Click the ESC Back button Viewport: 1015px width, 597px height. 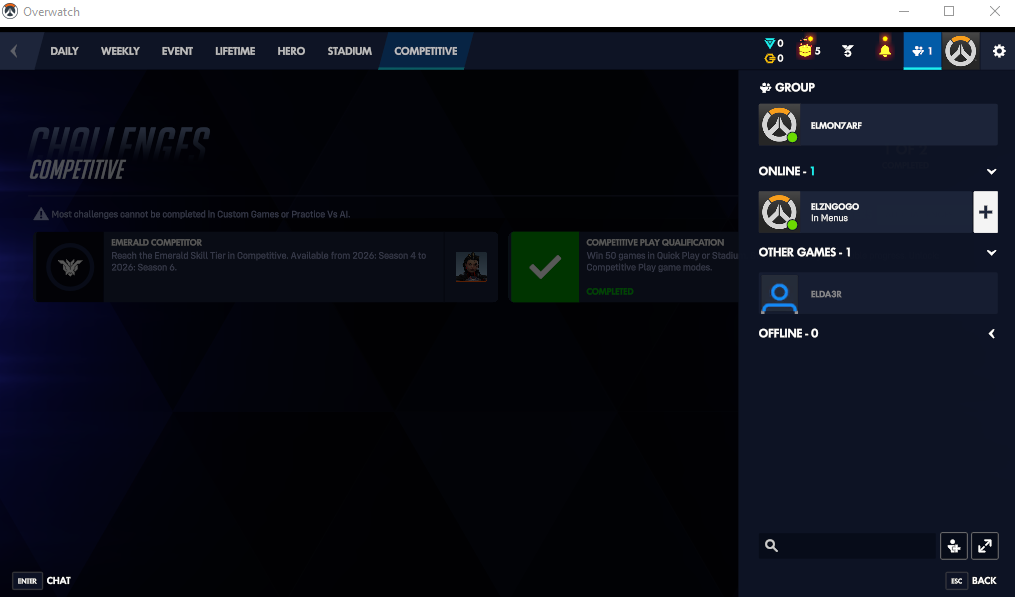[972, 581]
